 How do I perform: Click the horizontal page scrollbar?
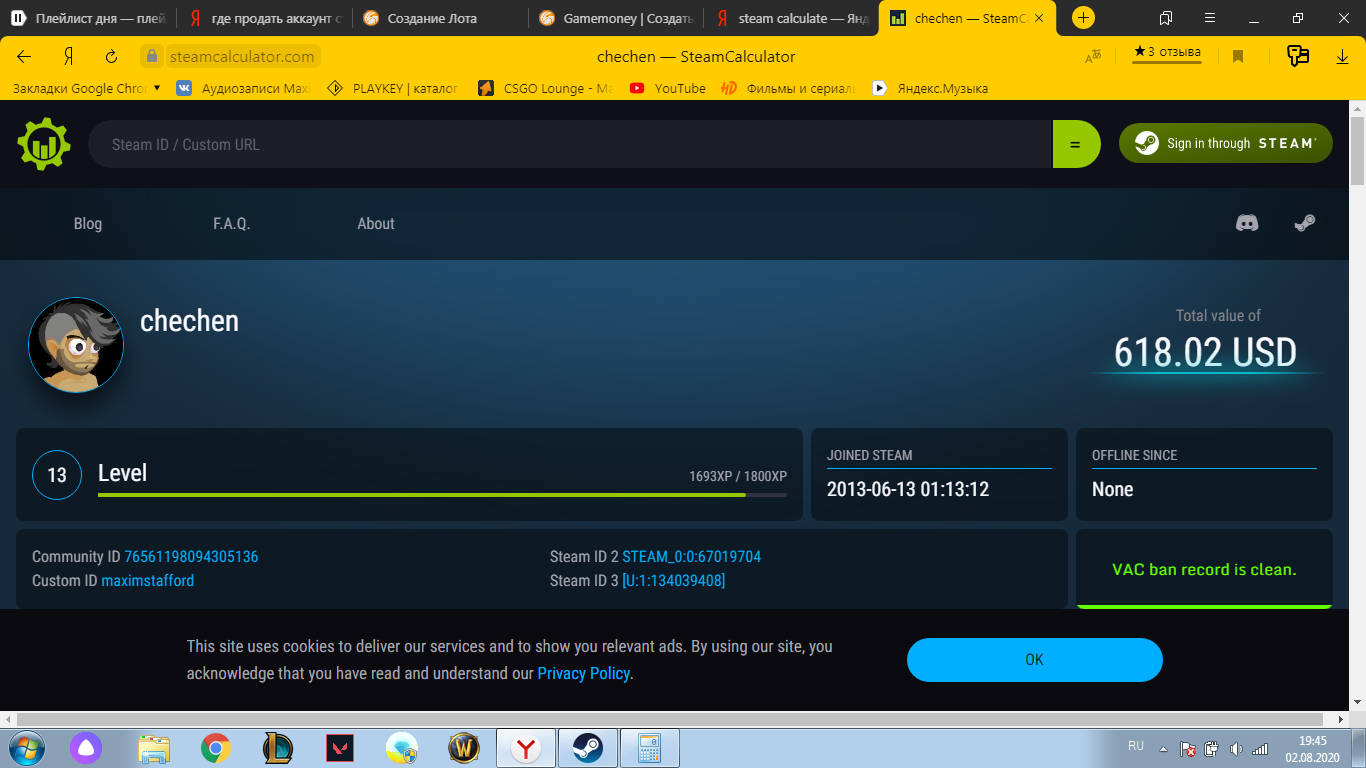[x=675, y=719]
